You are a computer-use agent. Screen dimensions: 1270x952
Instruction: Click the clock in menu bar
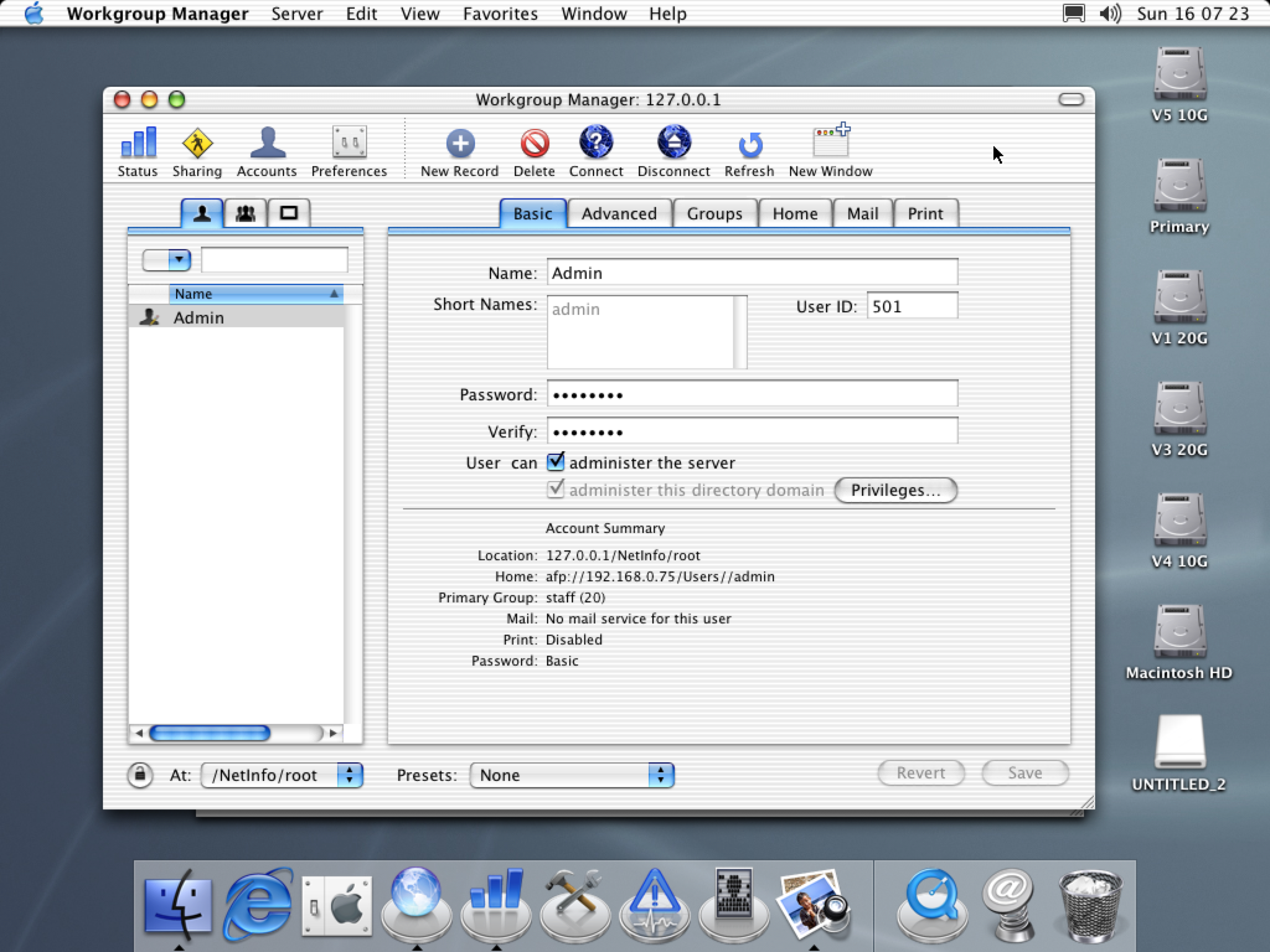coord(1192,14)
